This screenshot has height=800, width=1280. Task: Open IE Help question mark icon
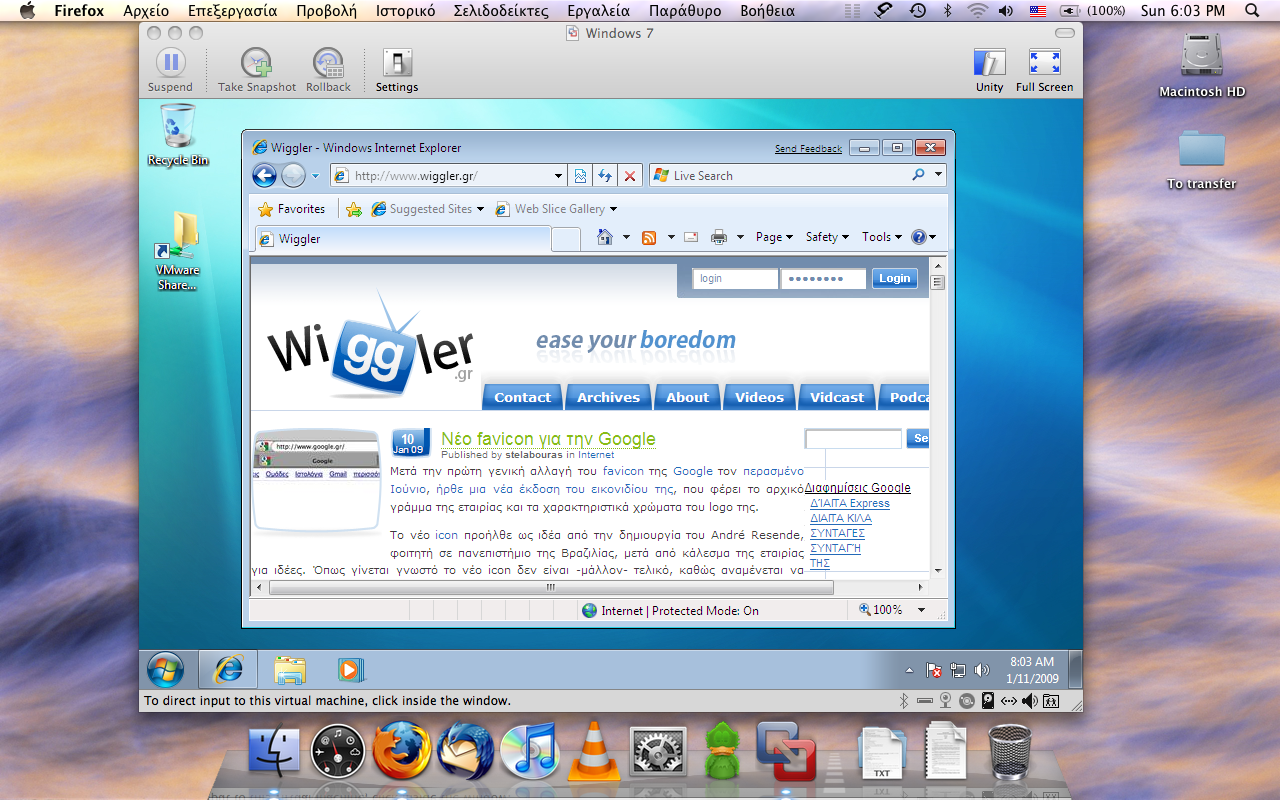click(919, 237)
